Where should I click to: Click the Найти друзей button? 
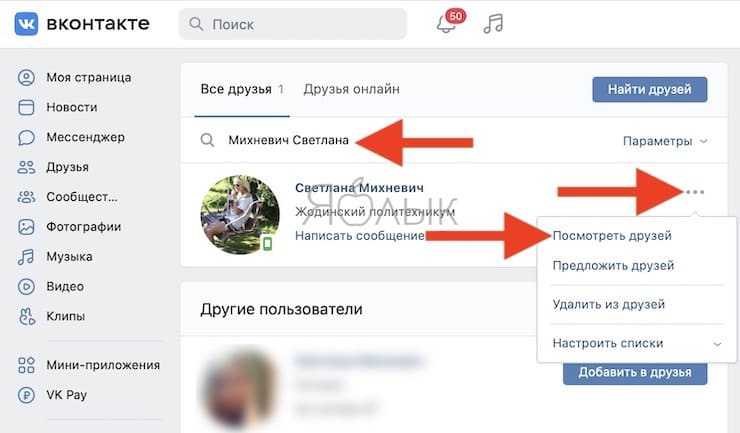click(x=649, y=89)
